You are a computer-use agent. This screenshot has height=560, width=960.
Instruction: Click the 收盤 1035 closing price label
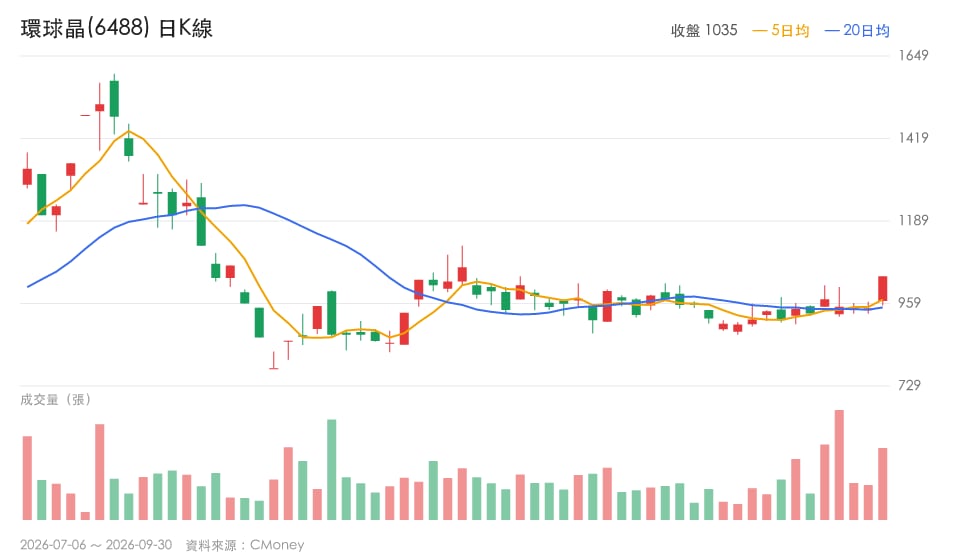[x=704, y=30]
